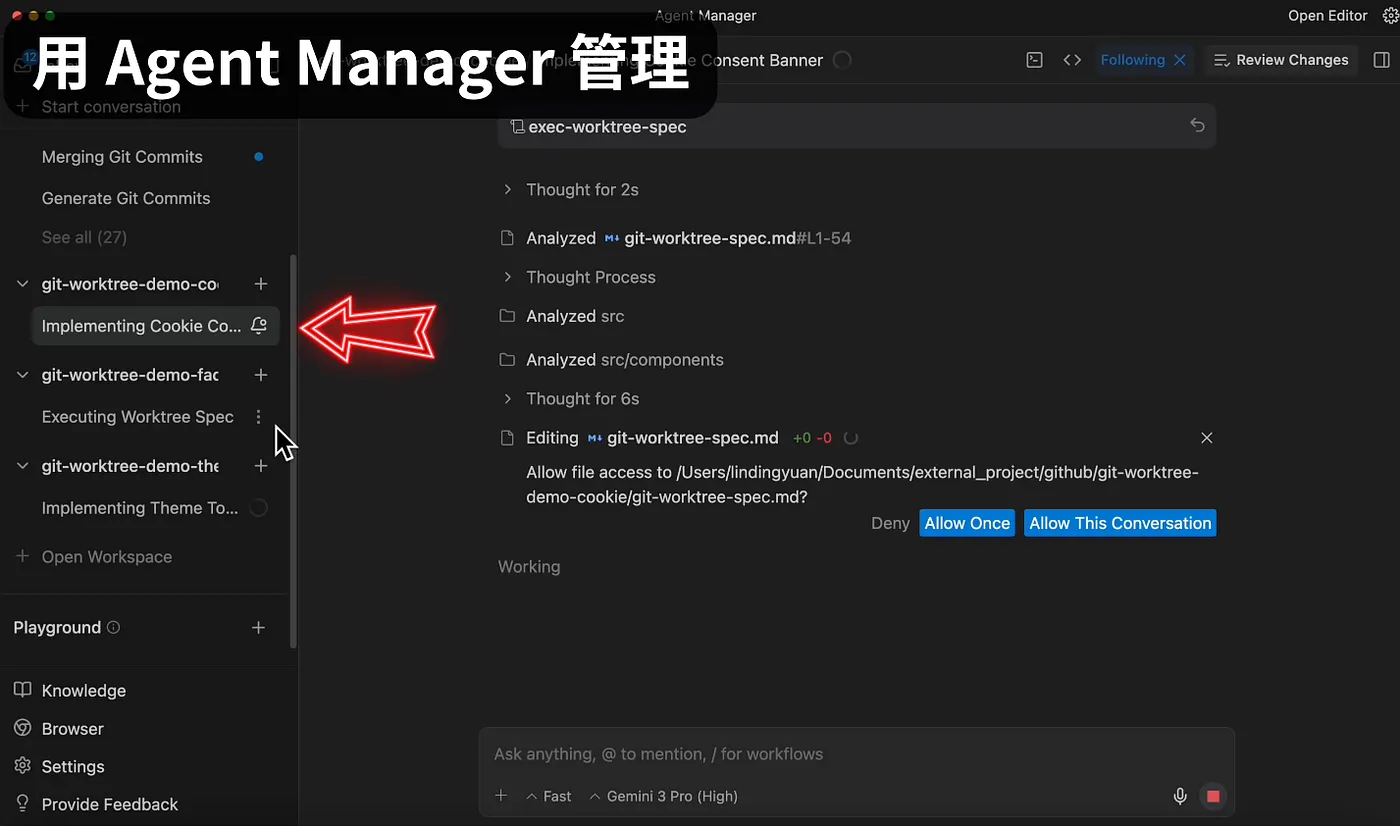Click the code view brackets icon
This screenshot has height=826, width=1400.
[x=1072, y=60]
